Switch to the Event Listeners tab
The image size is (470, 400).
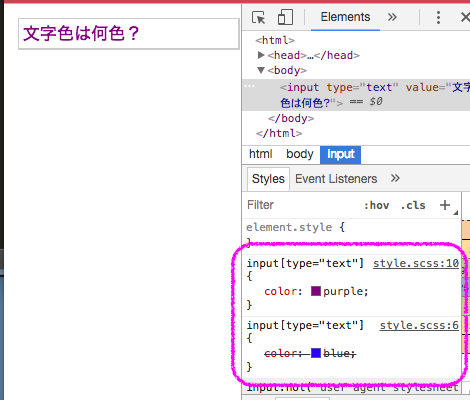click(x=336, y=179)
